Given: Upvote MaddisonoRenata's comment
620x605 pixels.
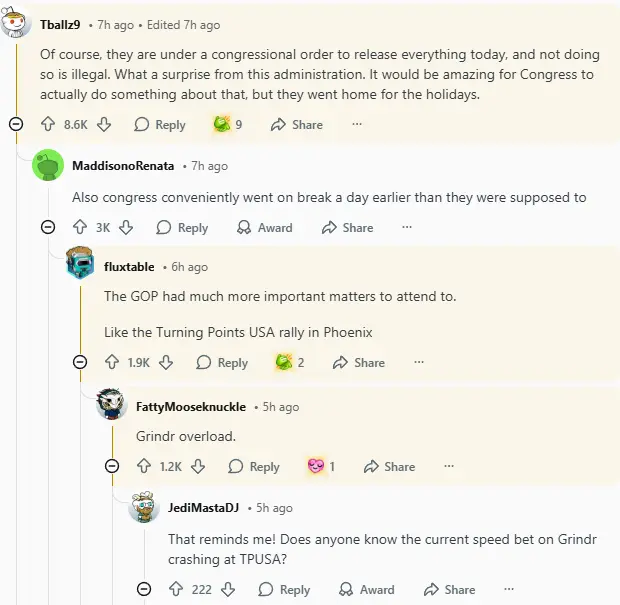Looking at the screenshot, I should pos(80,227).
